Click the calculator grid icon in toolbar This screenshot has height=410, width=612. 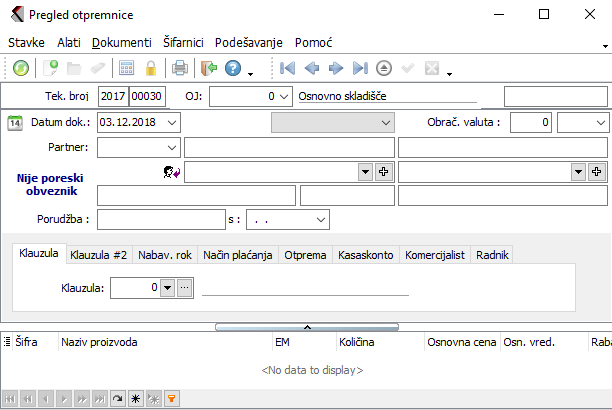click(127, 69)
